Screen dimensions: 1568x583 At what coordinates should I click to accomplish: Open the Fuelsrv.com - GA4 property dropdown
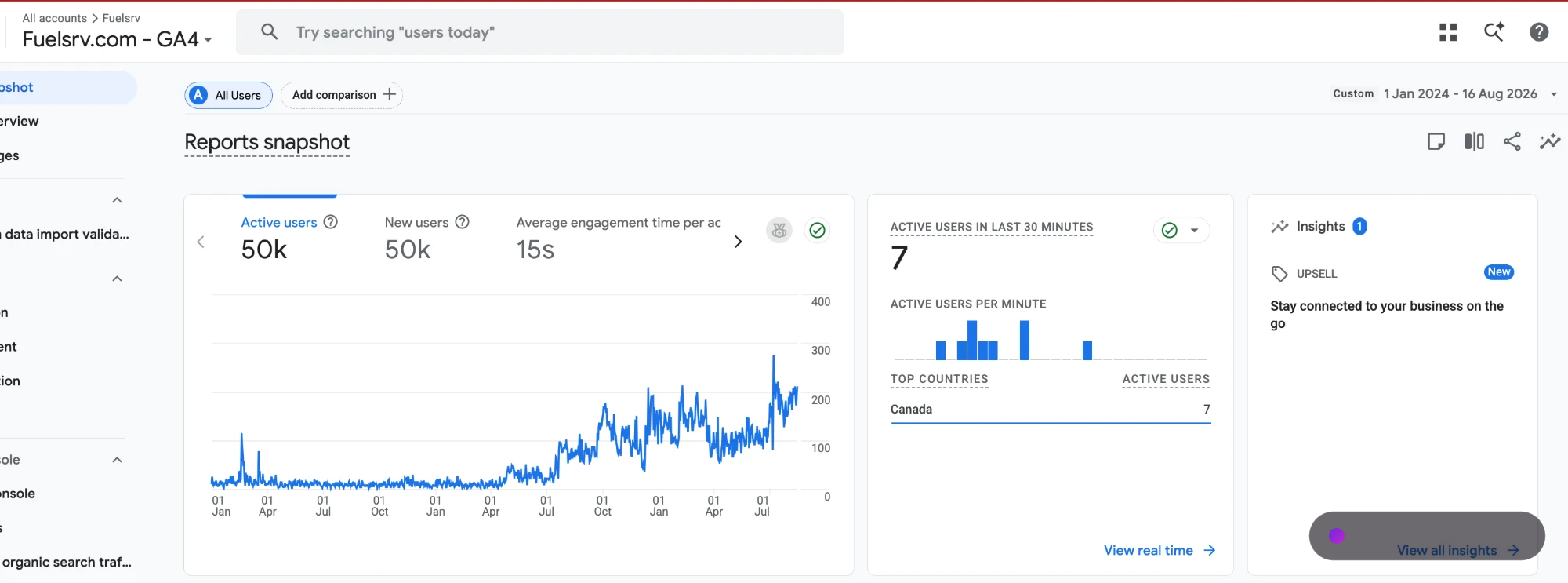[x=118, y=39]
